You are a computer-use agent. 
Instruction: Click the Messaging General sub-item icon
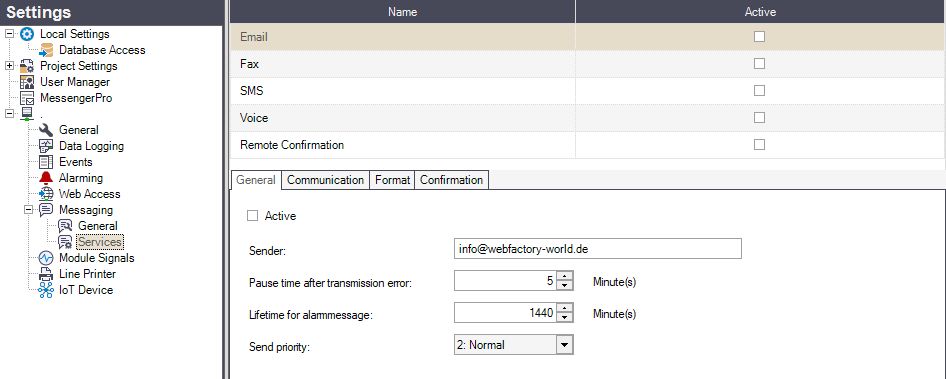tap(65, 226)
